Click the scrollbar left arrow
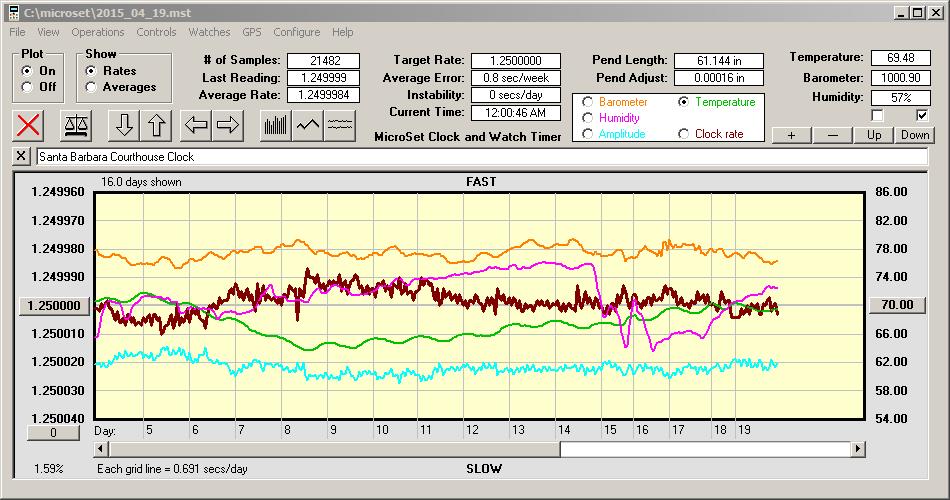Viewport: 950px width, 500px height. [101, 449]
